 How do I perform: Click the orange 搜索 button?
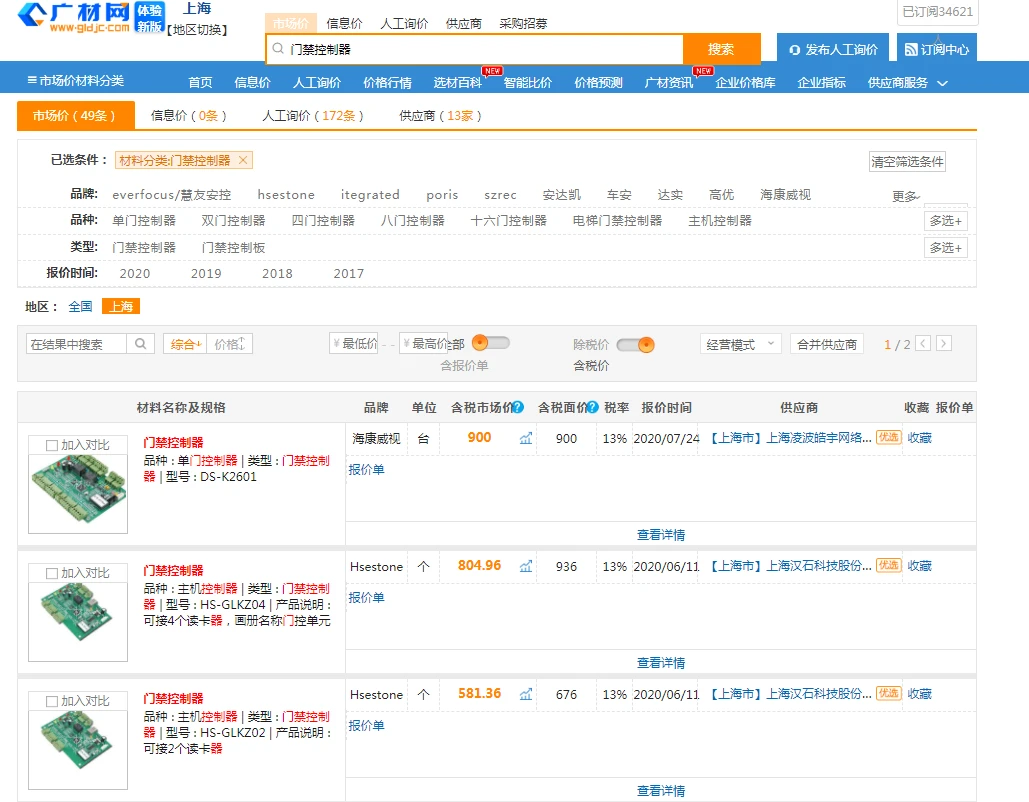click(721, 49)
